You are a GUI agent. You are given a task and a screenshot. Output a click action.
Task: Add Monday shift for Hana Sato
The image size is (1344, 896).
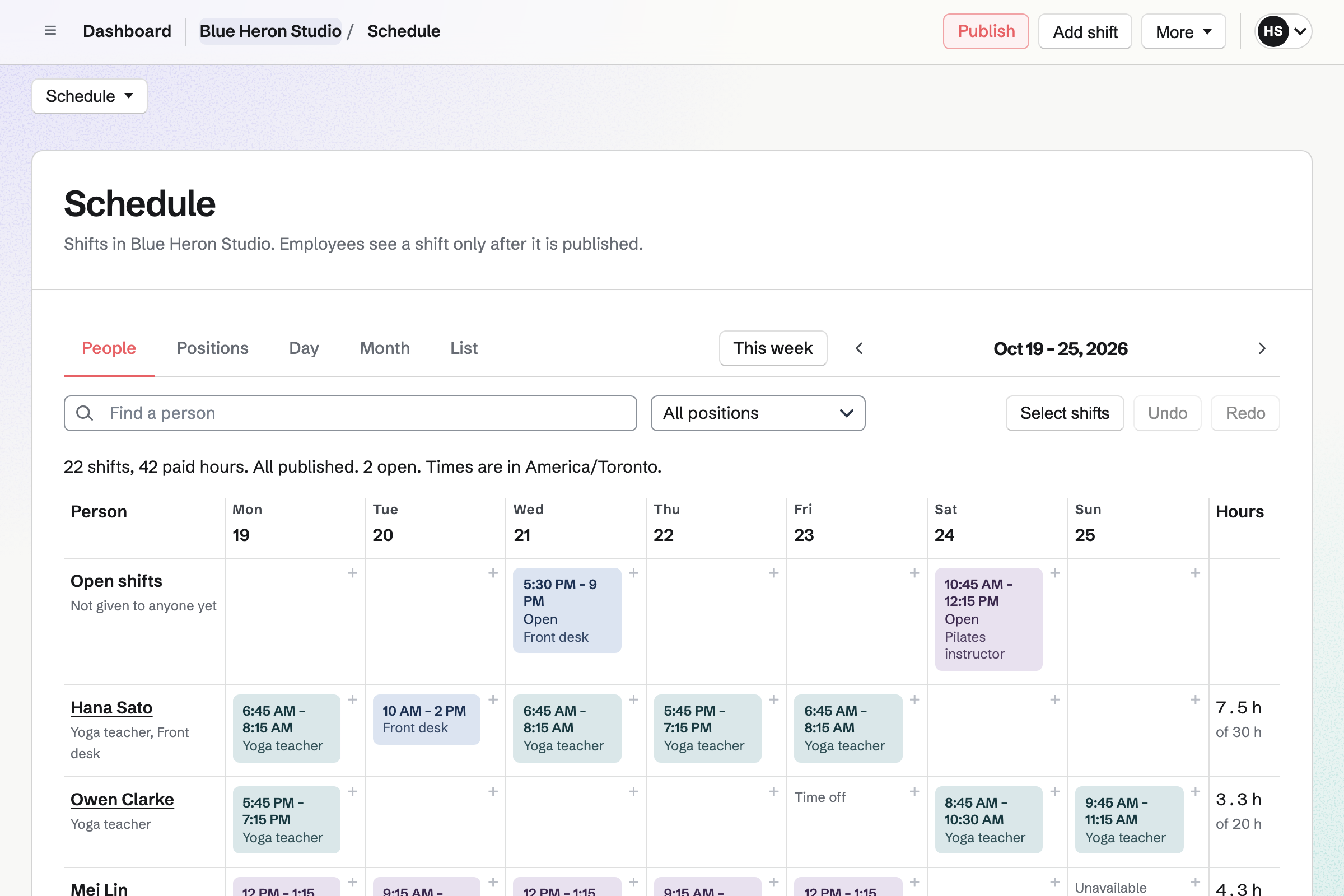click(x=353, y=700)
